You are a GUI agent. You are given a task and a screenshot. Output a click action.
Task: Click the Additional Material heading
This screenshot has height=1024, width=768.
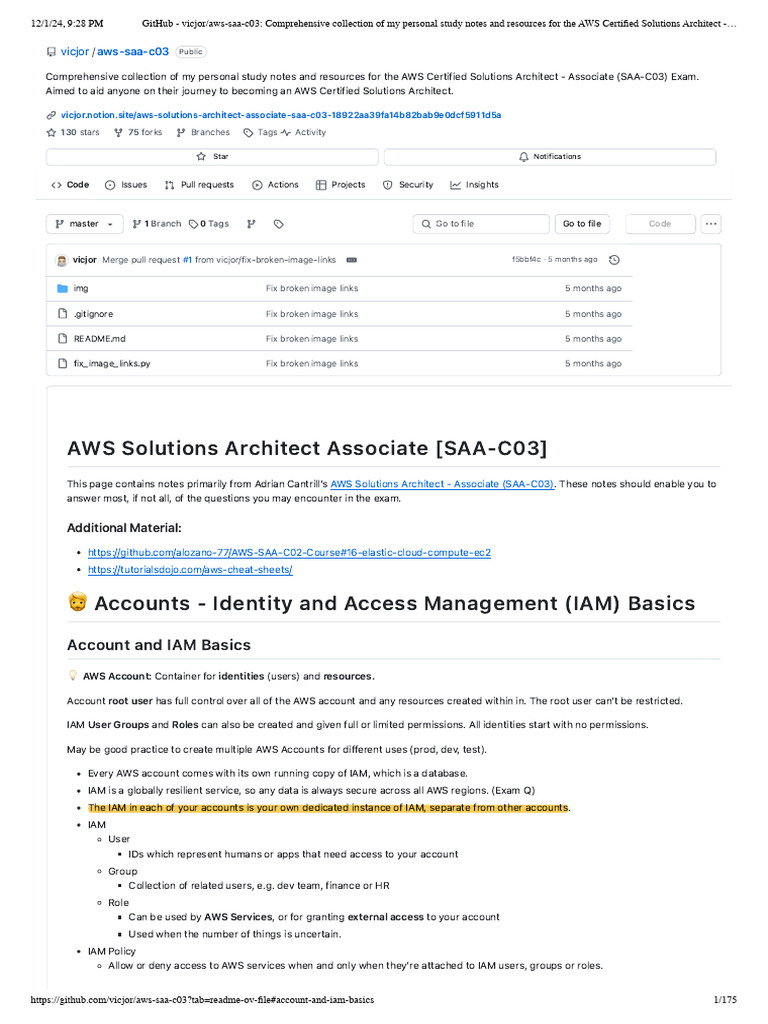124,528
